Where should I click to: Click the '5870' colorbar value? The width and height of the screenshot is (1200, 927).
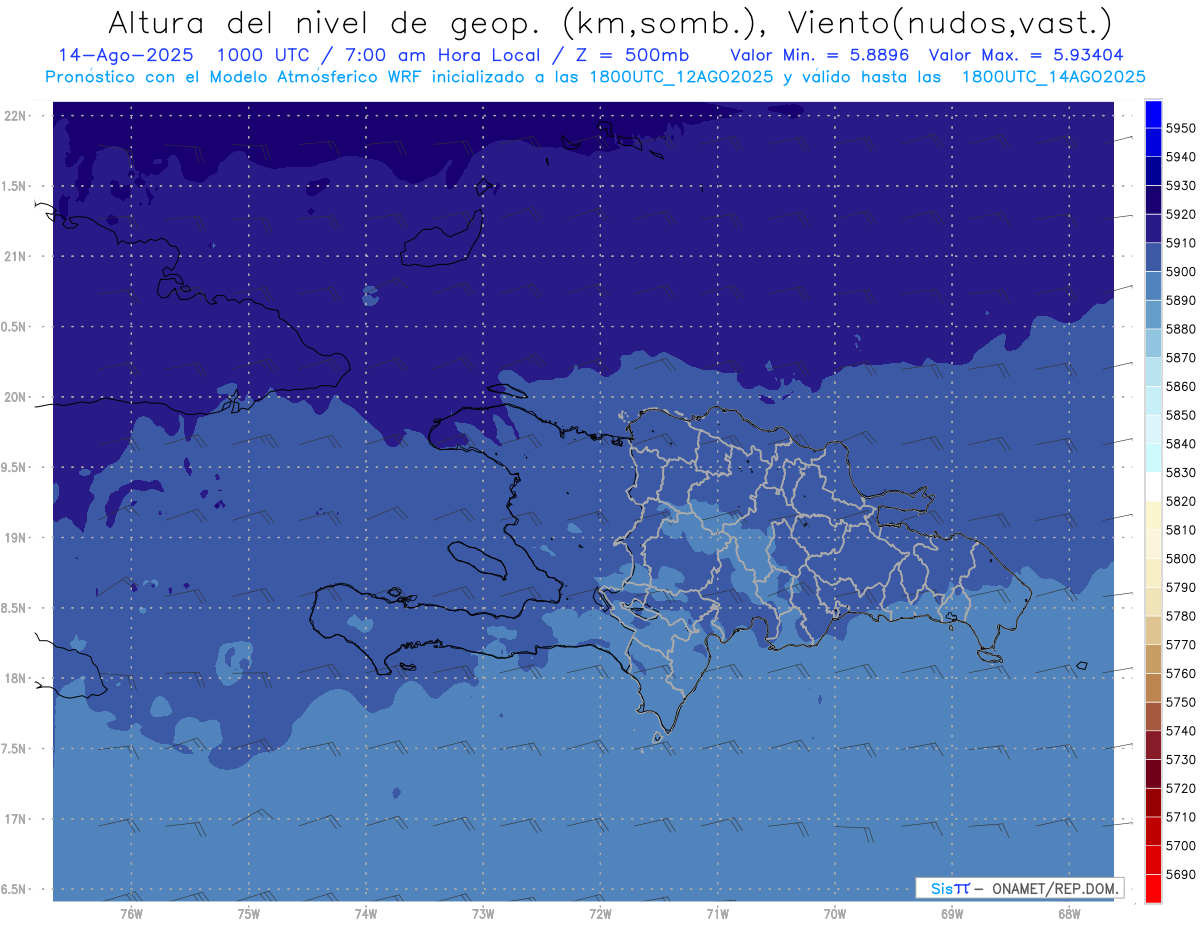(x=1181, y=357)
